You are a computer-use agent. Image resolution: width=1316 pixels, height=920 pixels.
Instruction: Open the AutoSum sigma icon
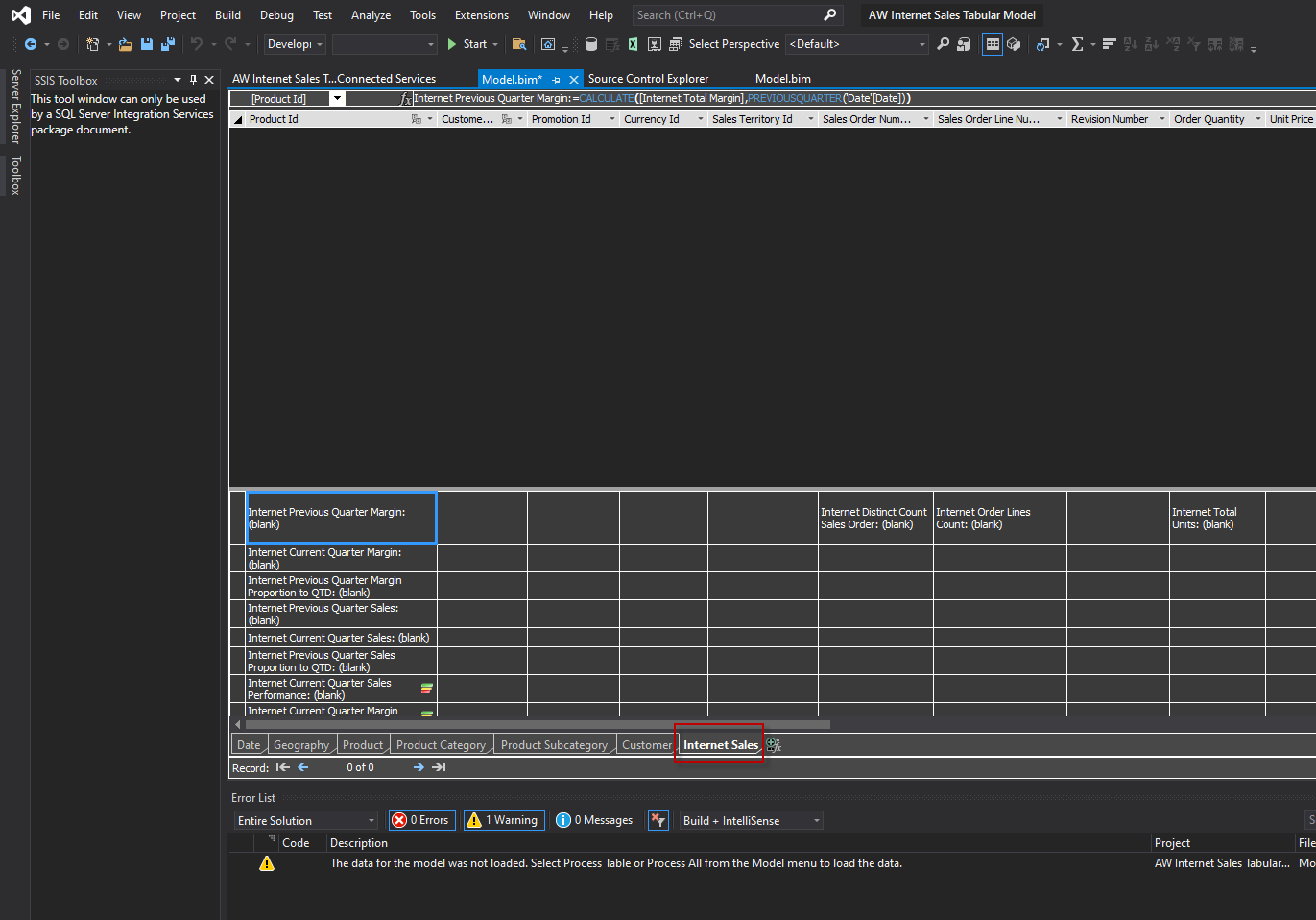(1077, 44)
